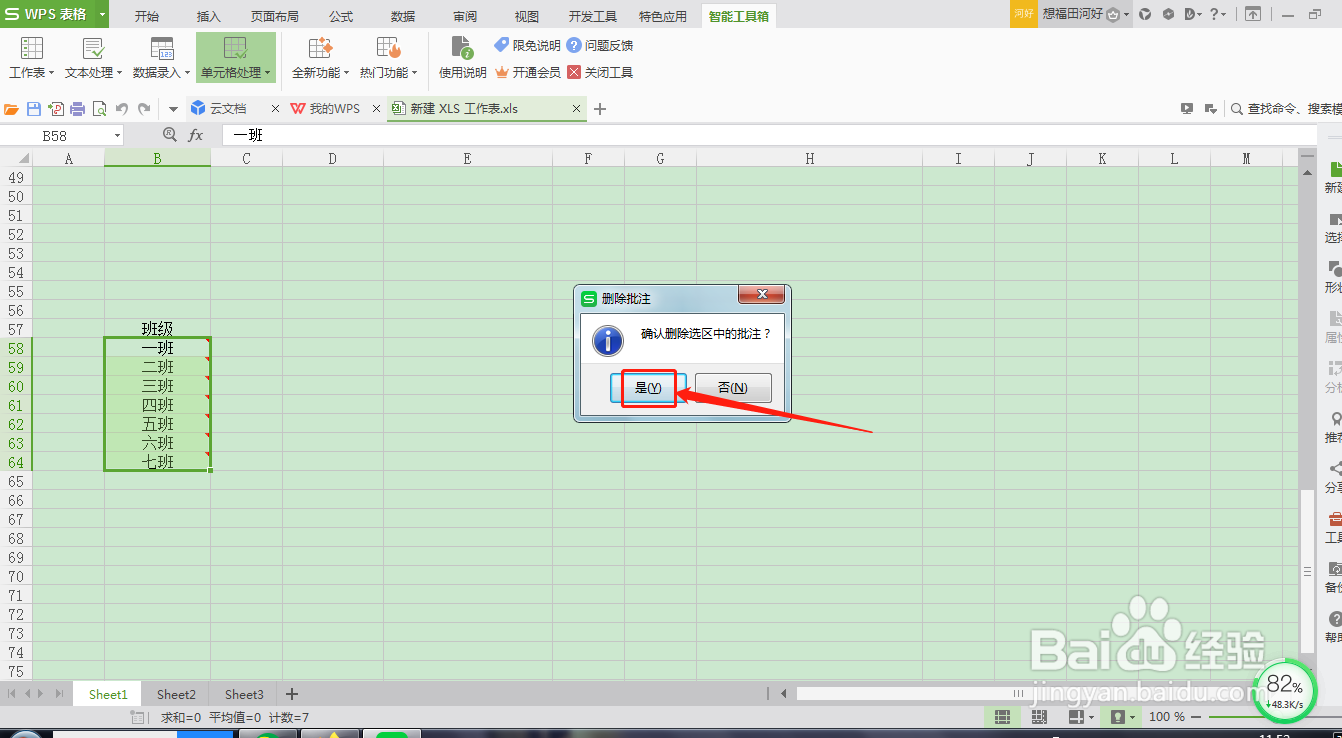The height and width of the screenshot is (738, 1342).
Task: Open the 帮助 help icon in right sidebar
Action: [x=1334, y=619]
